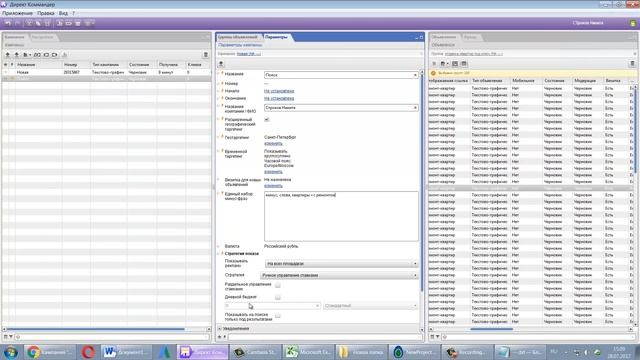Click 'изменить' under Визитка для новых объявлений
Viewport: 640px width, 360px height.
tap(273, 186)
